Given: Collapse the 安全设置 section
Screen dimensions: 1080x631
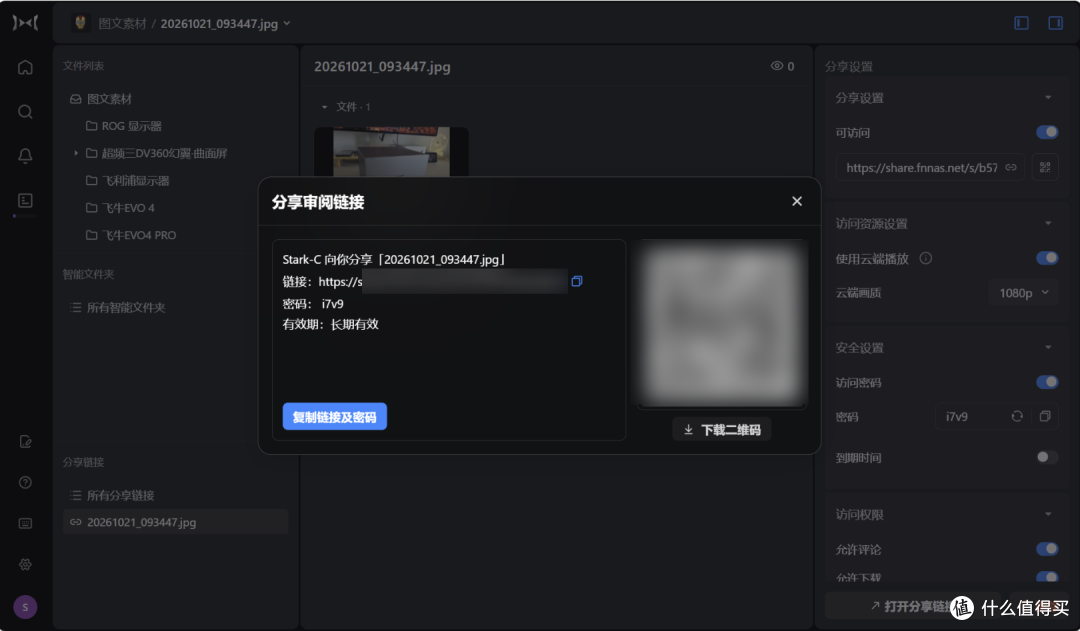Looking at the screenshot, I should click(x=1048, y=347).
